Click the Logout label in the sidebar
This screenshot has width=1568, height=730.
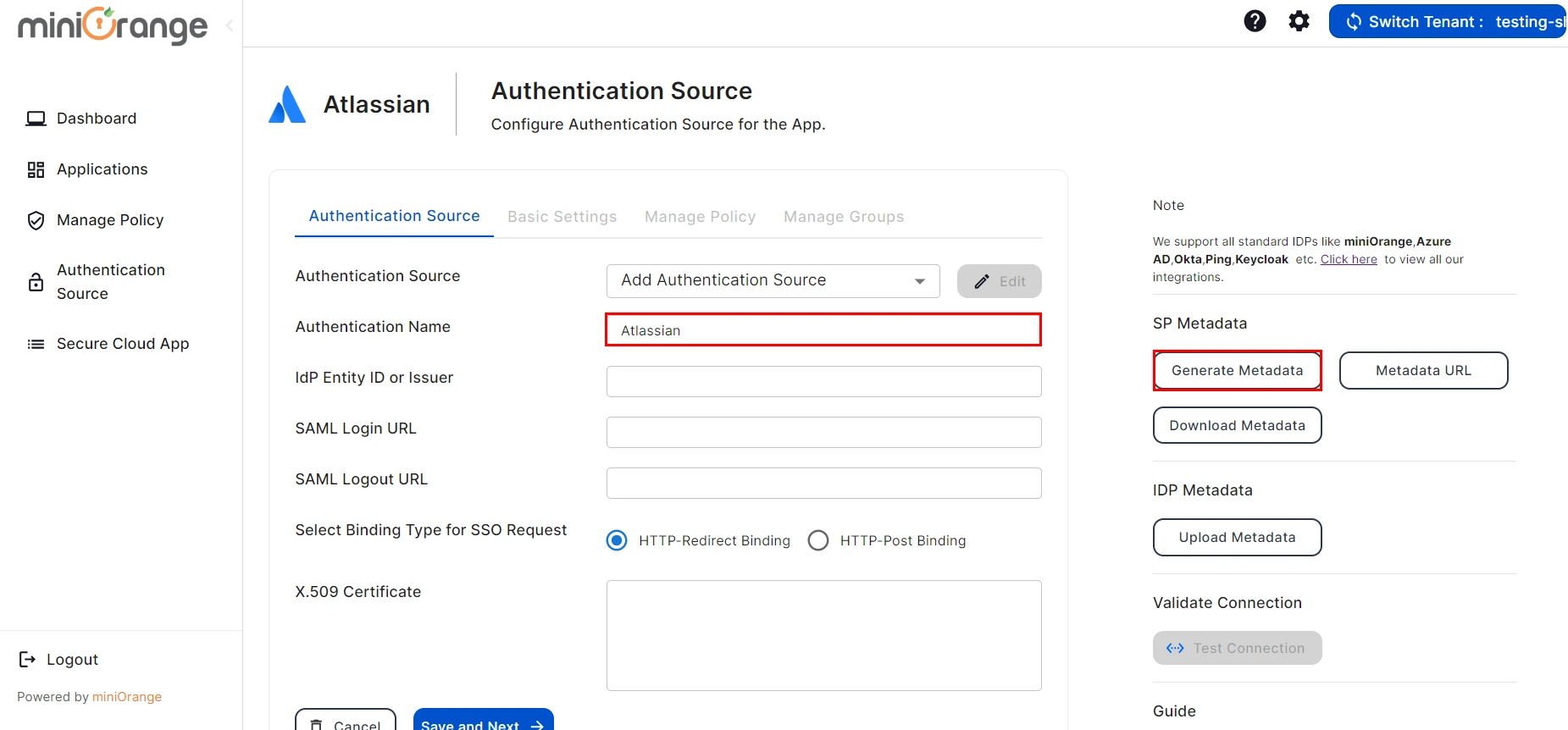72,660
